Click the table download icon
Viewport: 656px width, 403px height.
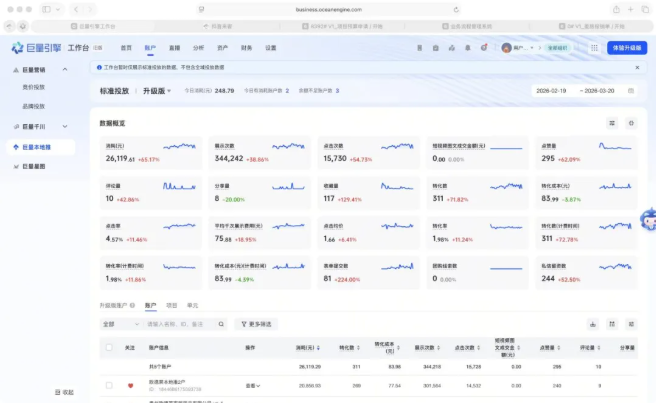[x=593, y=324]
